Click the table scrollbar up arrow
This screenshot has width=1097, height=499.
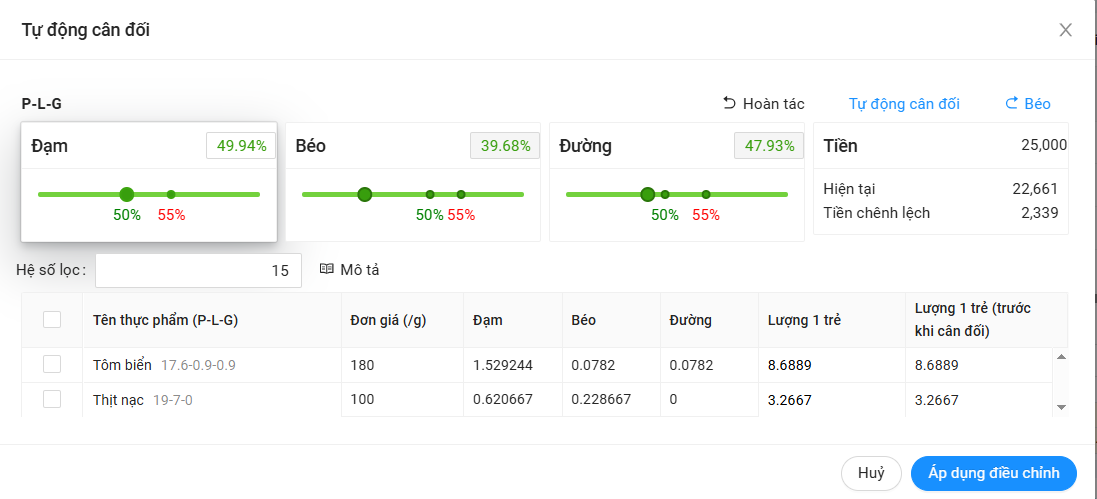point(1061,356)
